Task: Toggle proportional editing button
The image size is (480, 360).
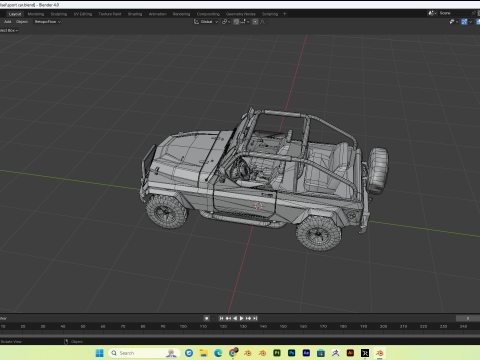Action: point(255,22)
